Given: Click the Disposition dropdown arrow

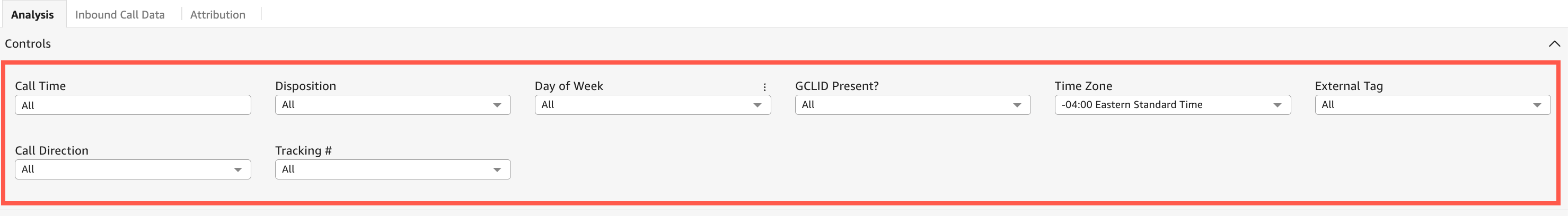Looking at the screenshot, I should coord(497,105).
